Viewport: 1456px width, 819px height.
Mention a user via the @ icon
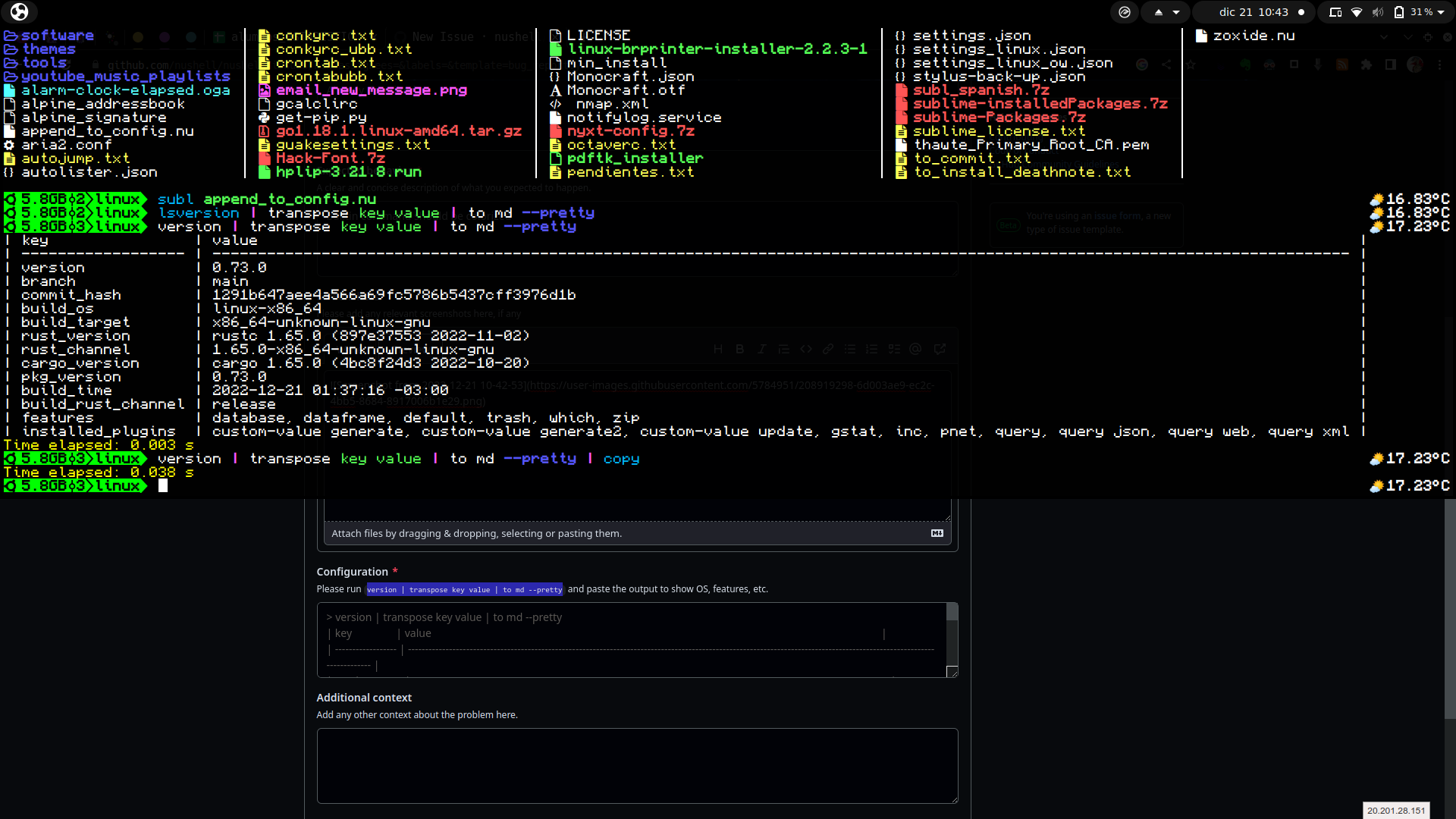coord(915,349)
